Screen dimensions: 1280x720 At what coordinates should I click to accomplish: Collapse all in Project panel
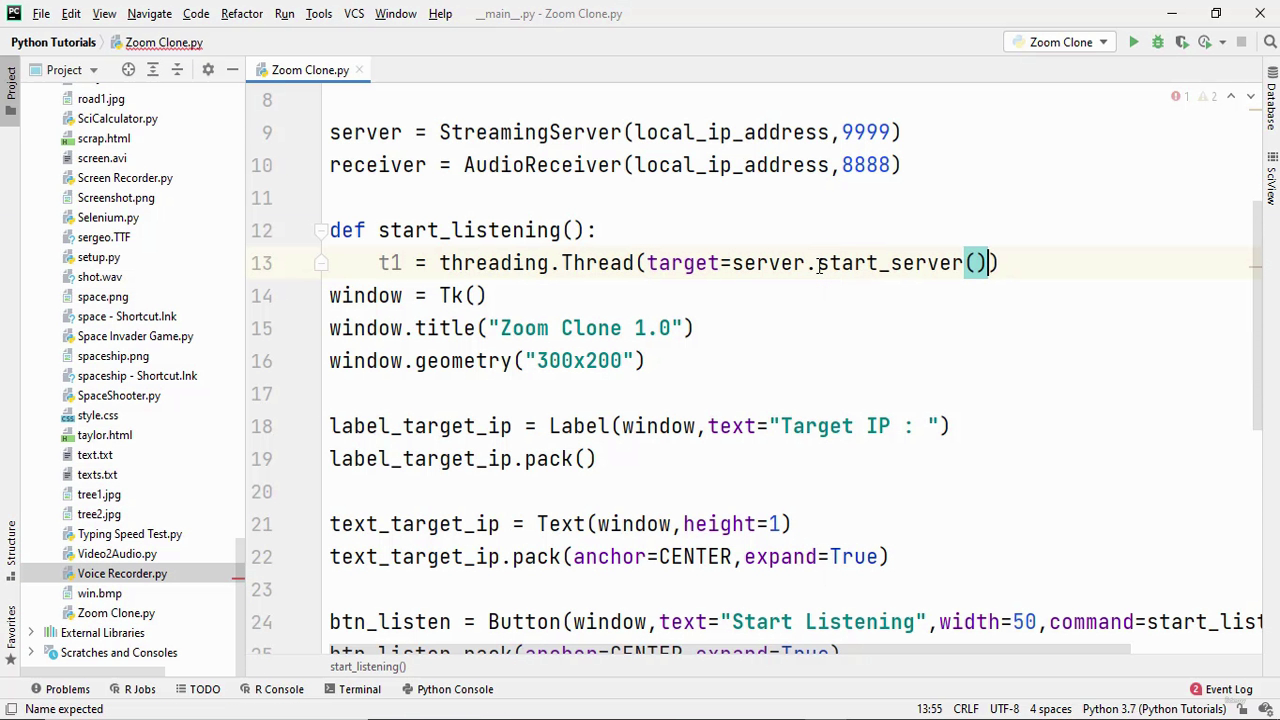tap(177, 70)
